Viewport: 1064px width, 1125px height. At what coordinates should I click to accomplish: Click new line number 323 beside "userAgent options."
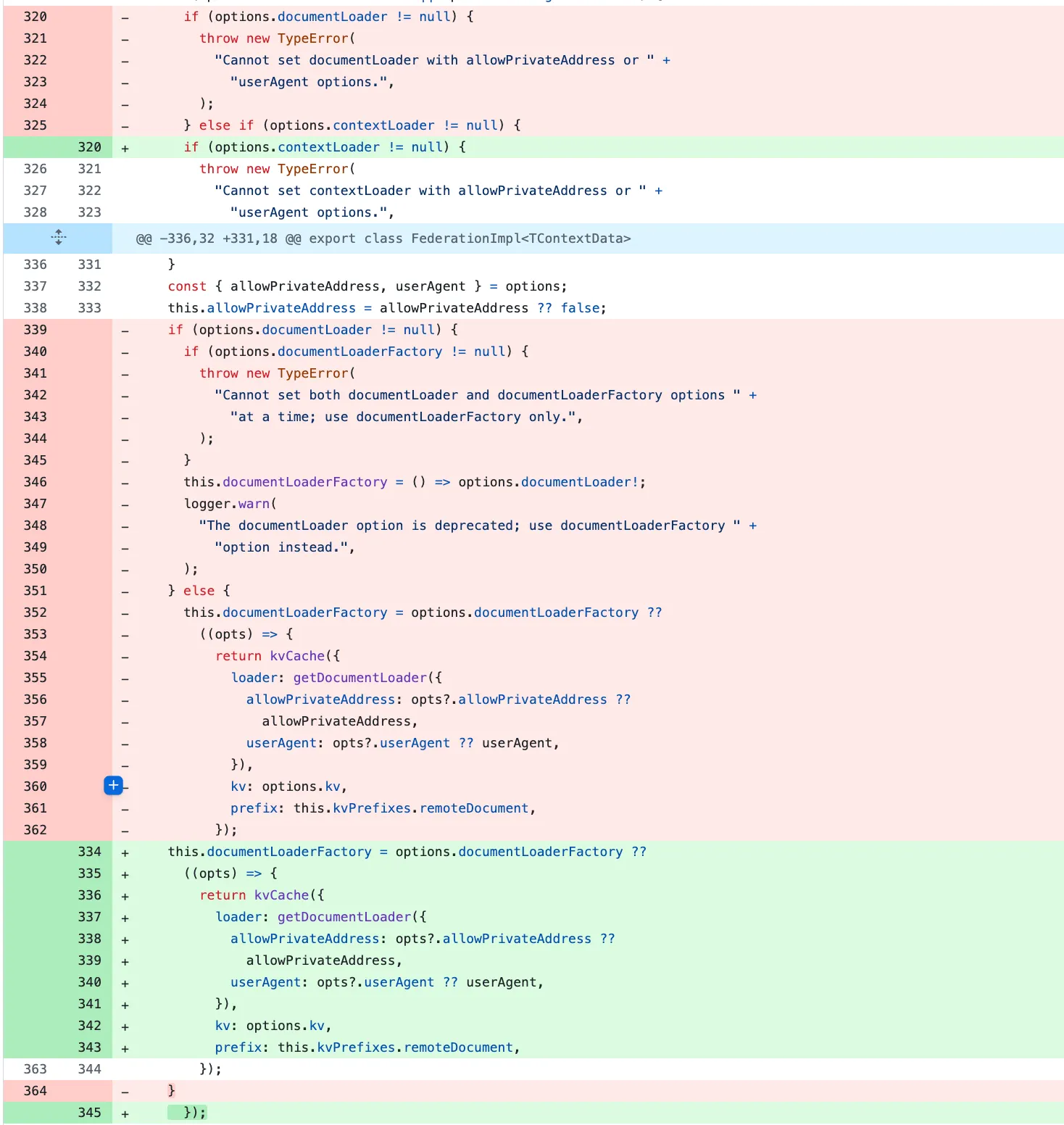pyautogui.click(x=89, y=212)
